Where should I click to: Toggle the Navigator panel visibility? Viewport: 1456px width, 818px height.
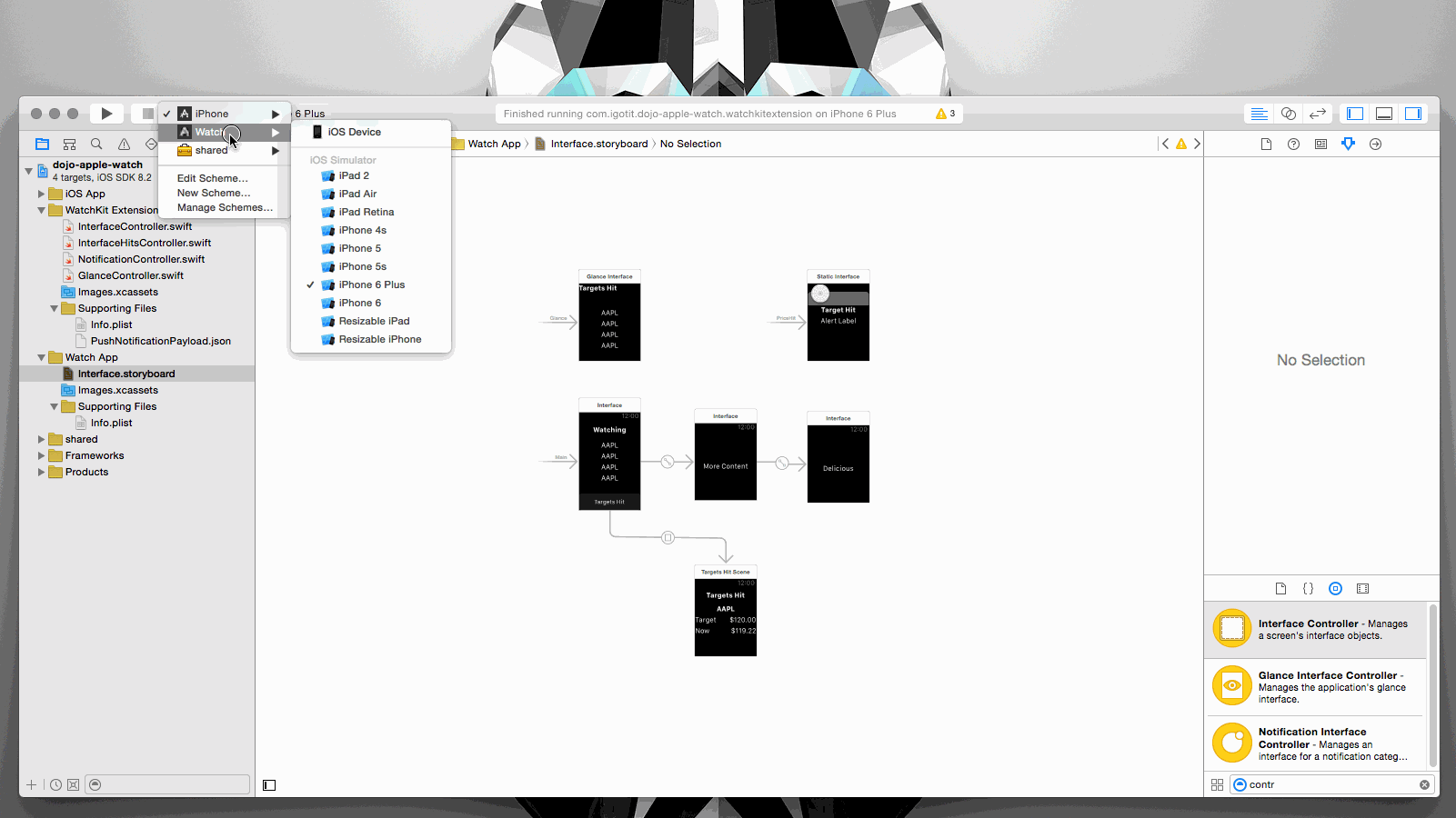click(x=1355, y=114)
